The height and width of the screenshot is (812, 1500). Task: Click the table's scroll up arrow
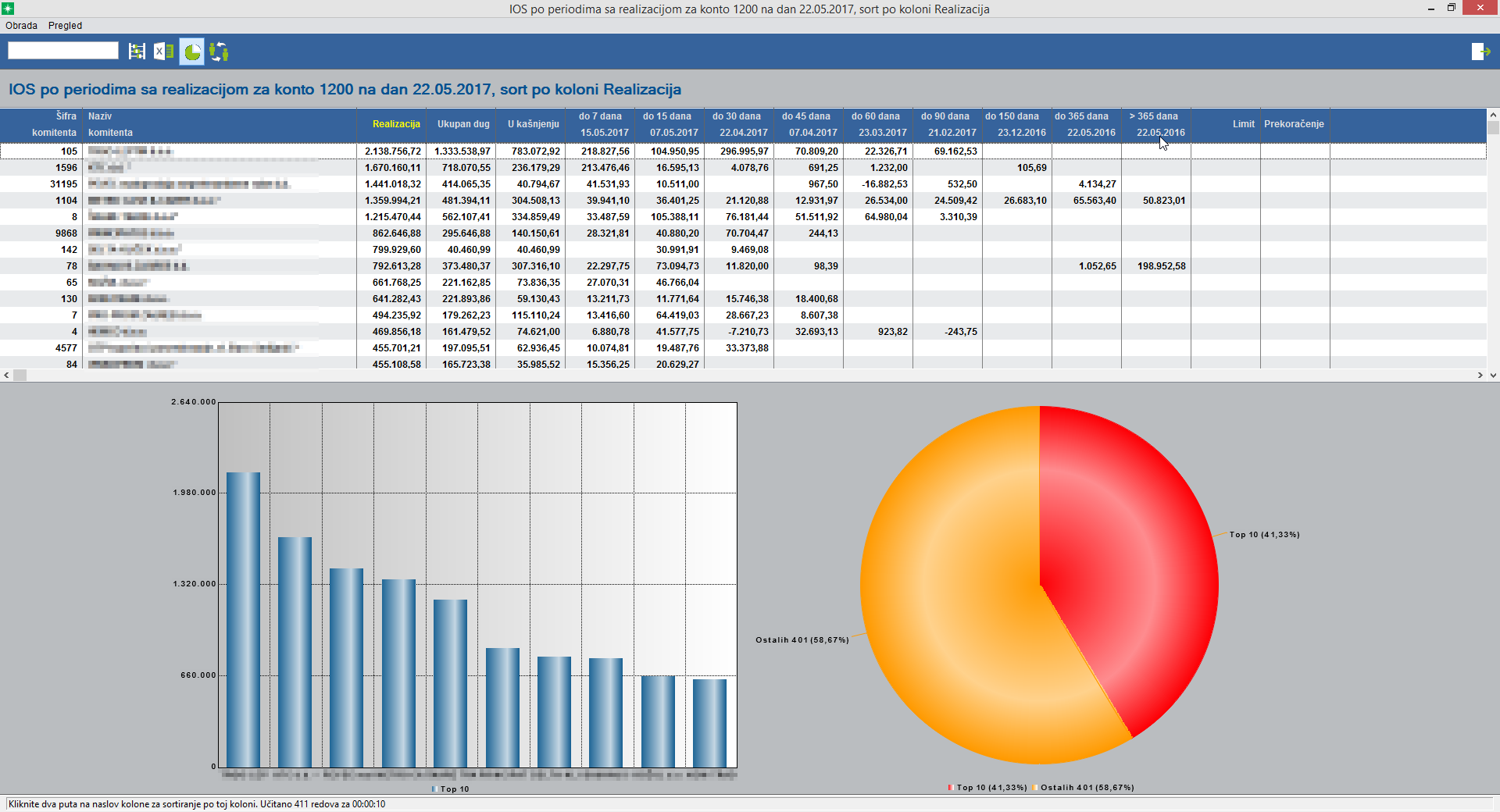1493,115
